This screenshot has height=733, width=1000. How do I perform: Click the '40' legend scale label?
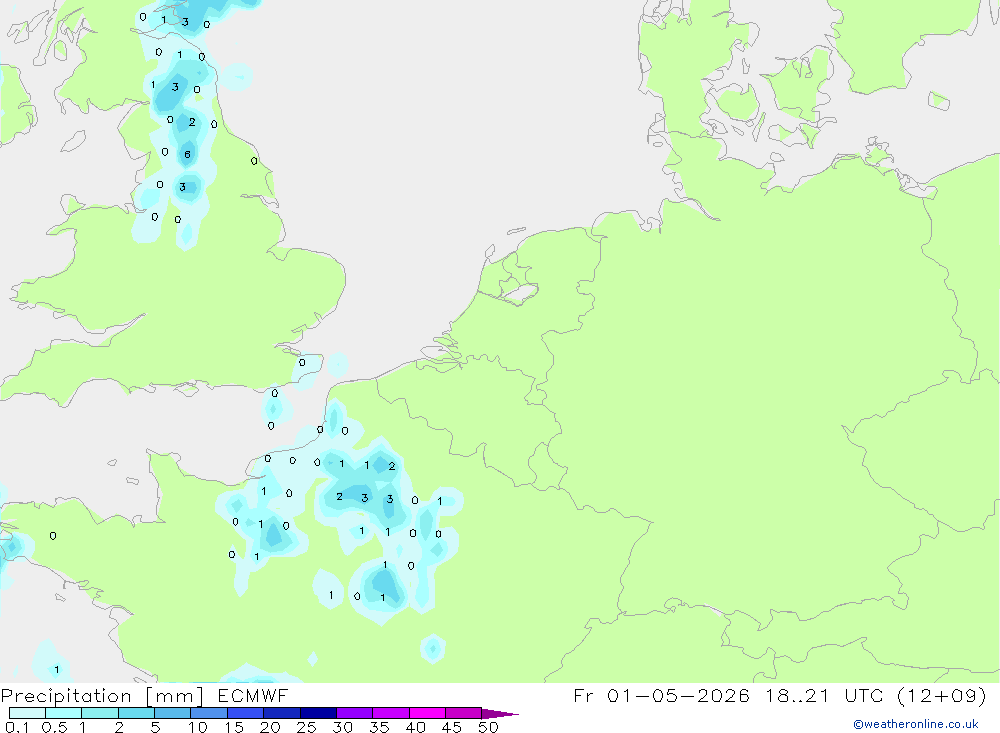coord(416,727)
